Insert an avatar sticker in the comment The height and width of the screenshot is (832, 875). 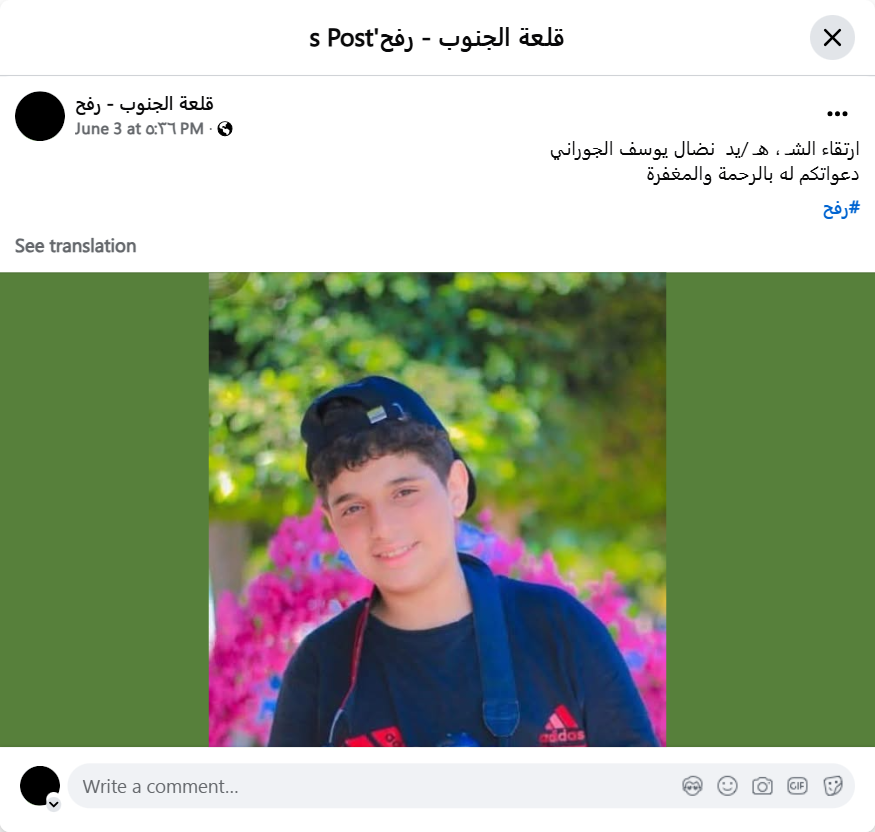click(x=692, y=786)
